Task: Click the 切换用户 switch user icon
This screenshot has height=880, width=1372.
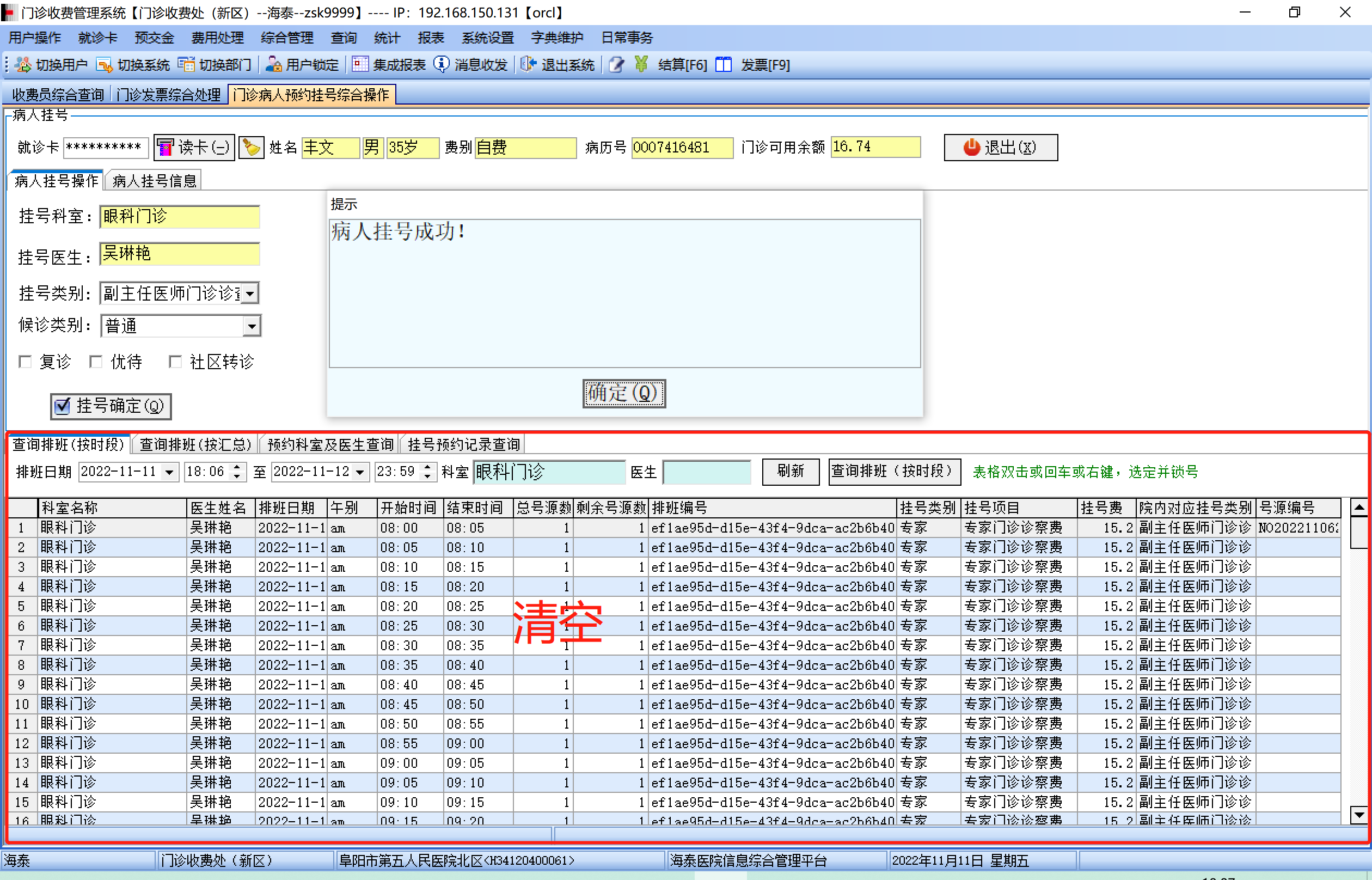Action: (x=23, y=65)
